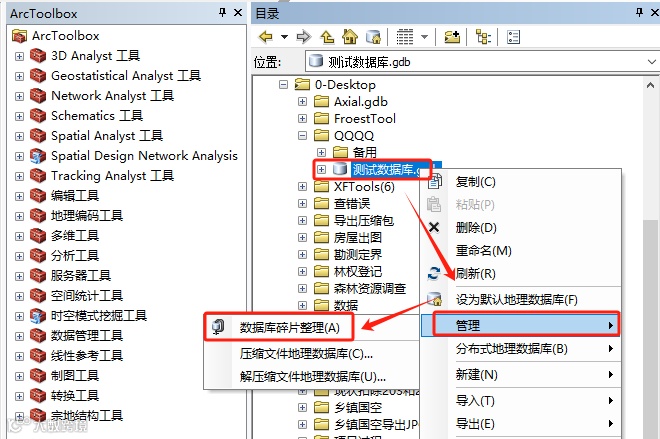Expand the Network Analyst 工具 toolbox
660x439 pixels.
point(19,96)
